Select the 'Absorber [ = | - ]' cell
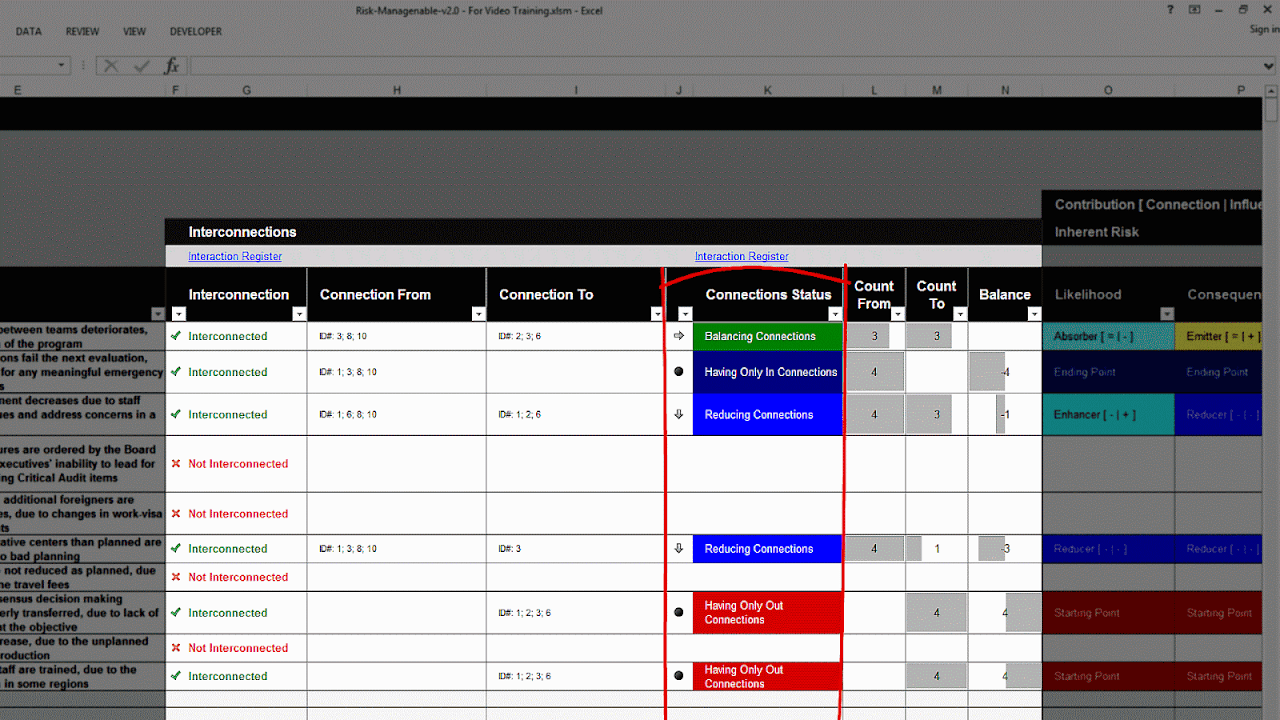Viewport: 1280px width, 720px height. pyautogui.click(x=1108, y=336)
